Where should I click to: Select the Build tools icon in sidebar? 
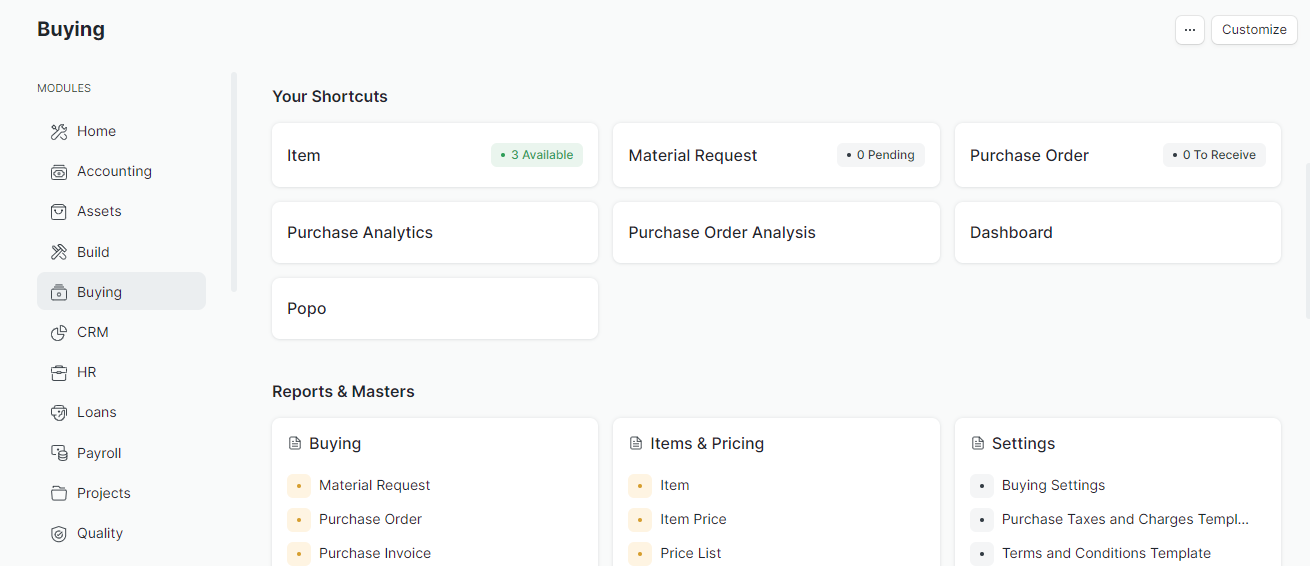click(x=59, y=252)
